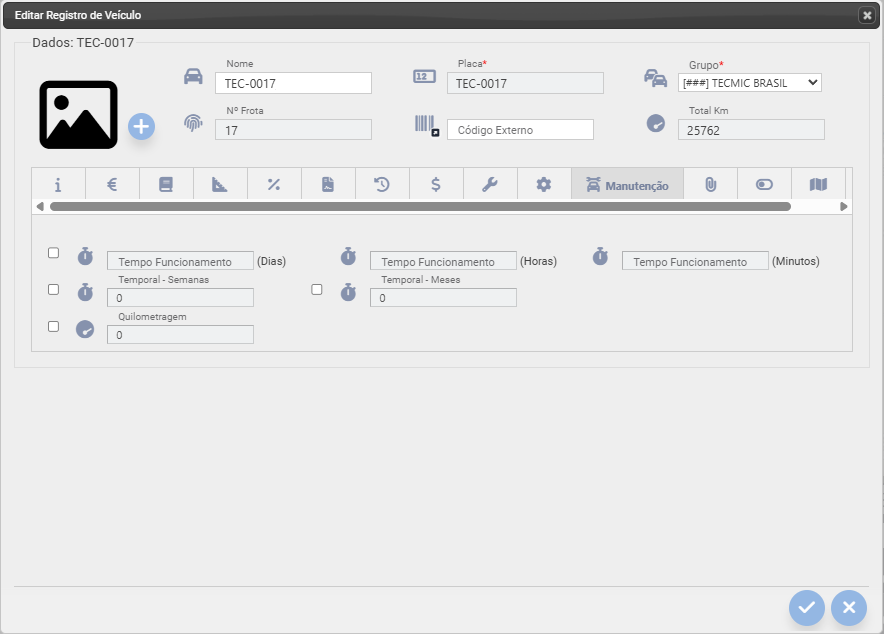Click tab strip right scroll arrow
The height and width of the screenshot is (634, 884).
843,206
